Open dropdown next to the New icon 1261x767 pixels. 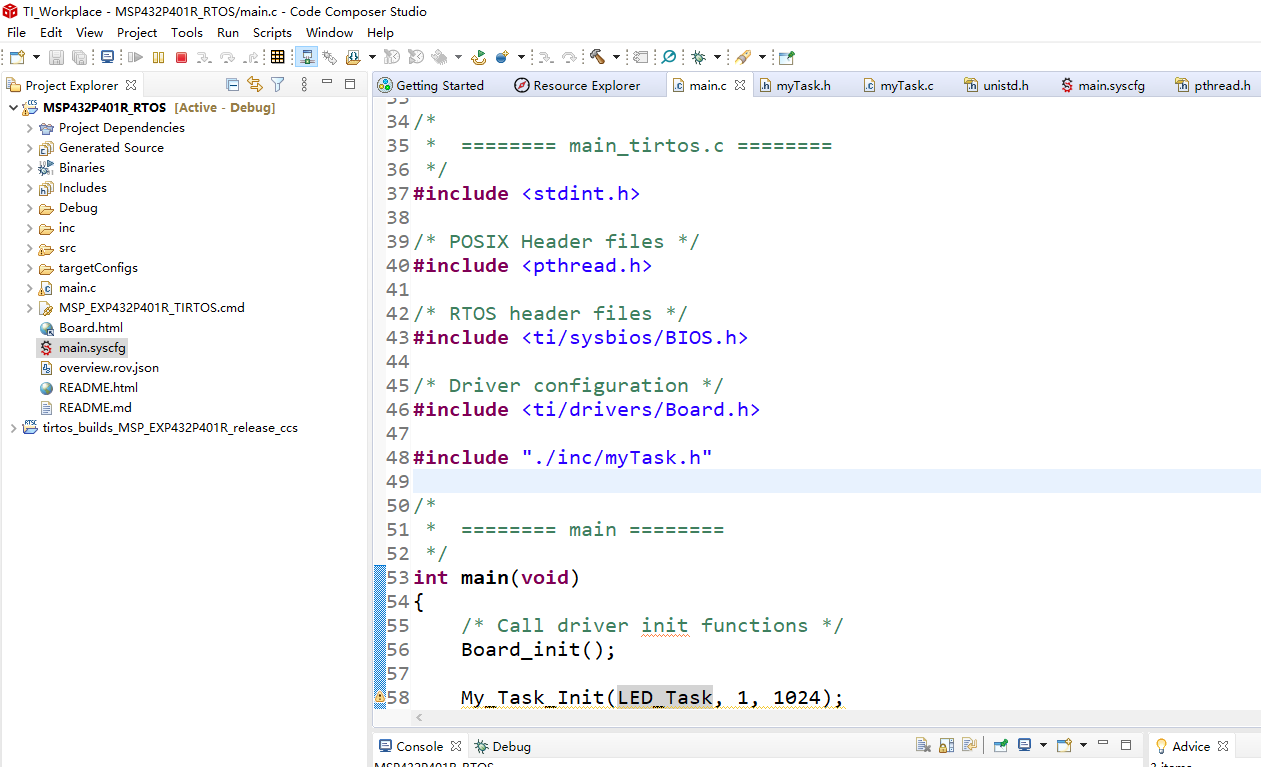coord(36,57)
